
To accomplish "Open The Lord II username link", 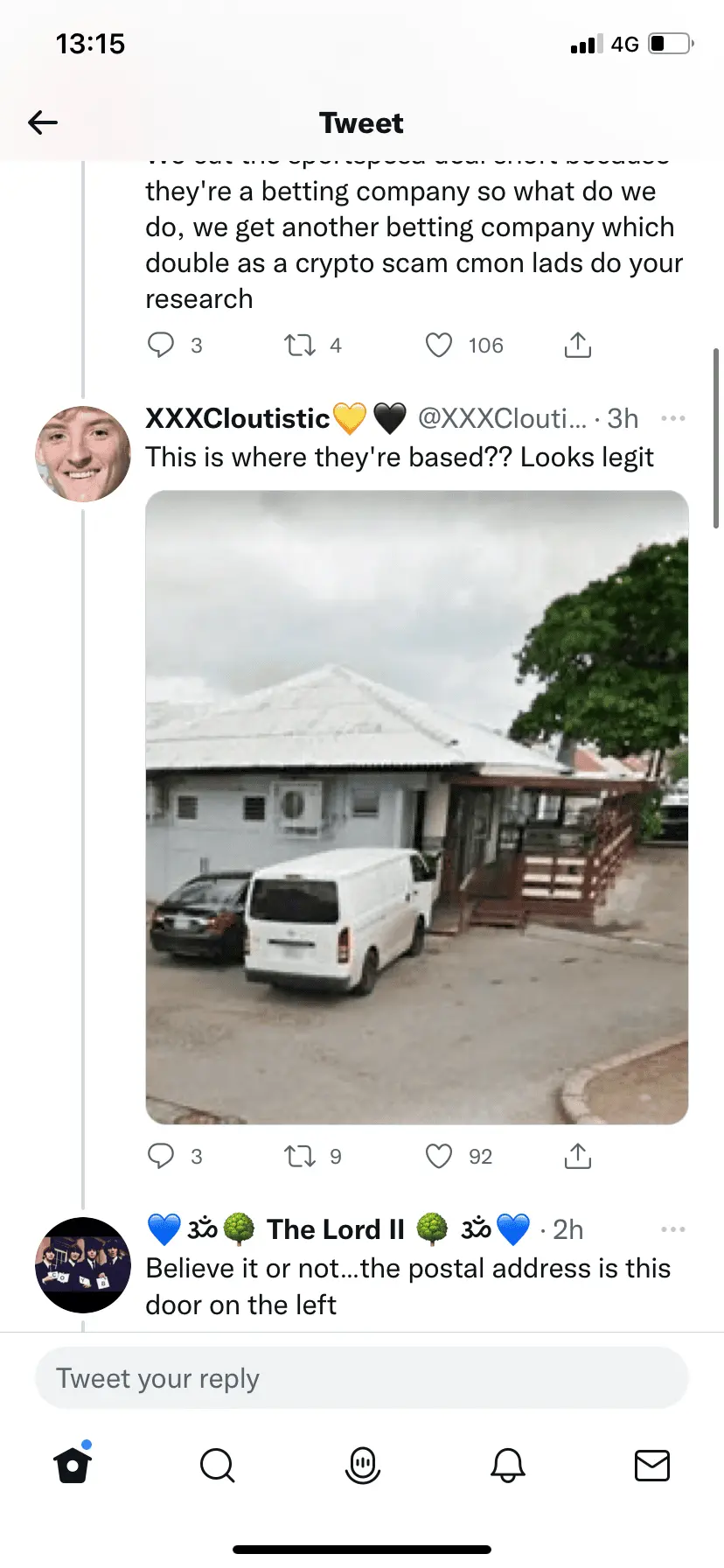I will tap(336, 1229).
